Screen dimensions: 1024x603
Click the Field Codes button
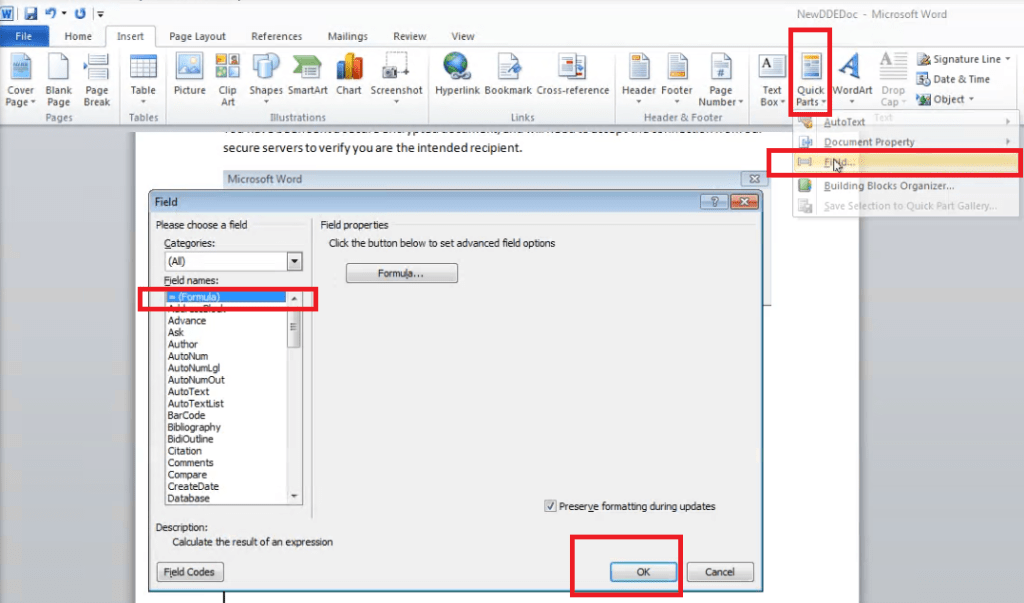[x=190, y=572]
